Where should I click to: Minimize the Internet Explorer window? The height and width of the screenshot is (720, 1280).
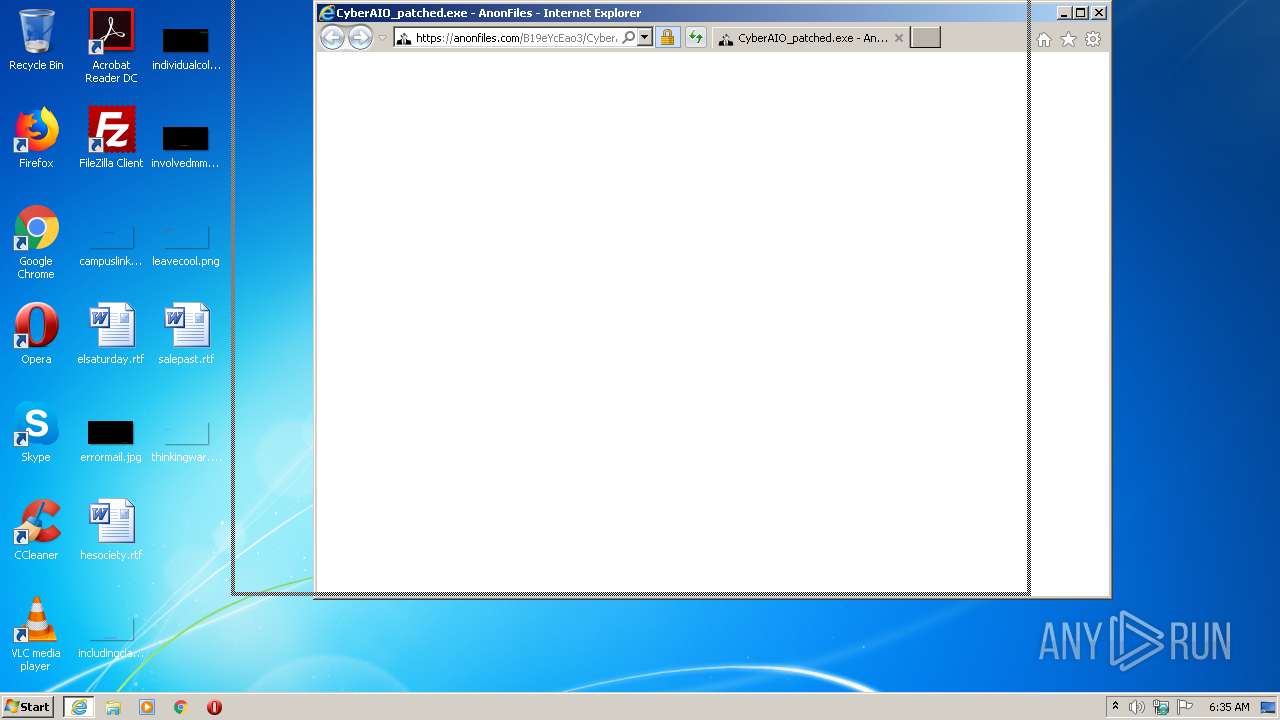1064,13
